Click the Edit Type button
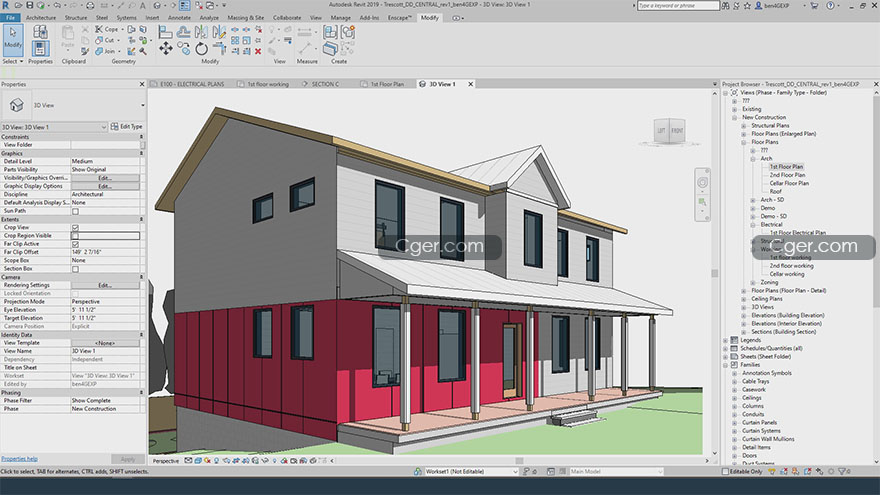The image size is (880, 495). click(x=127, y=127)
